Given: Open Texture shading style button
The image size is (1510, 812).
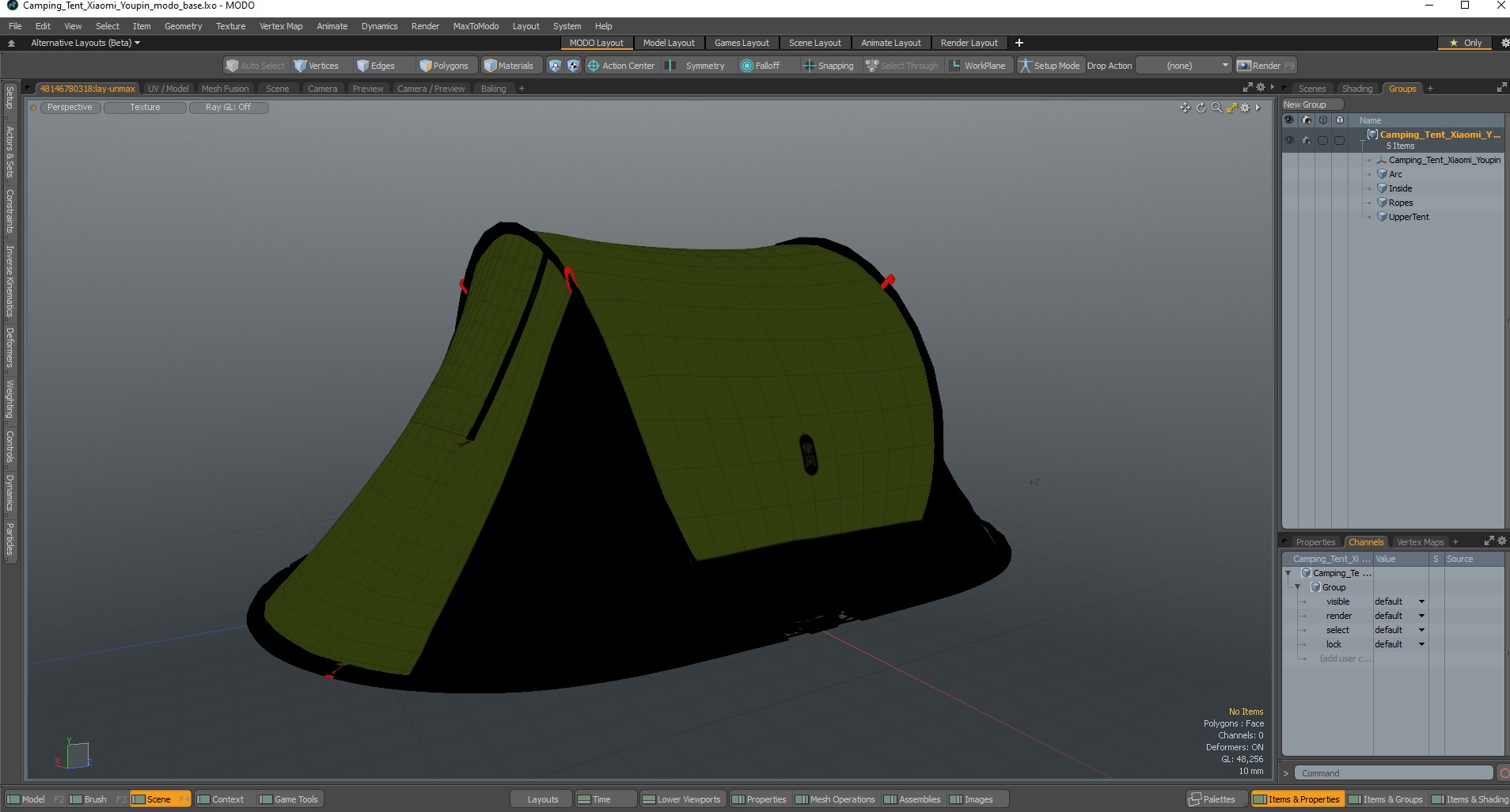Looking at the screenshot, I should (x=145, y=108).
